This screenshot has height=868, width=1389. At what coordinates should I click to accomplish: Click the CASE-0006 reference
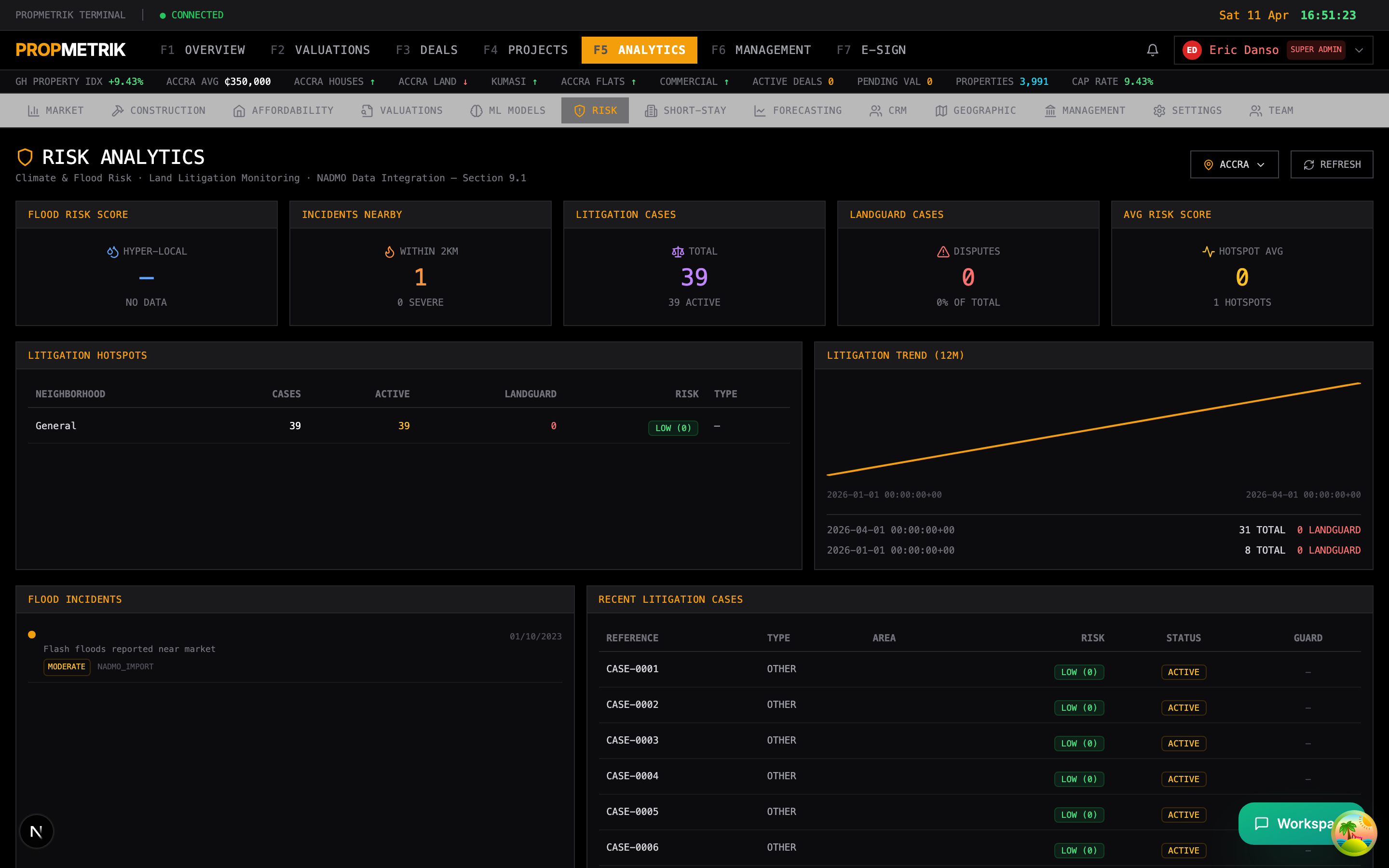point(632,847)
